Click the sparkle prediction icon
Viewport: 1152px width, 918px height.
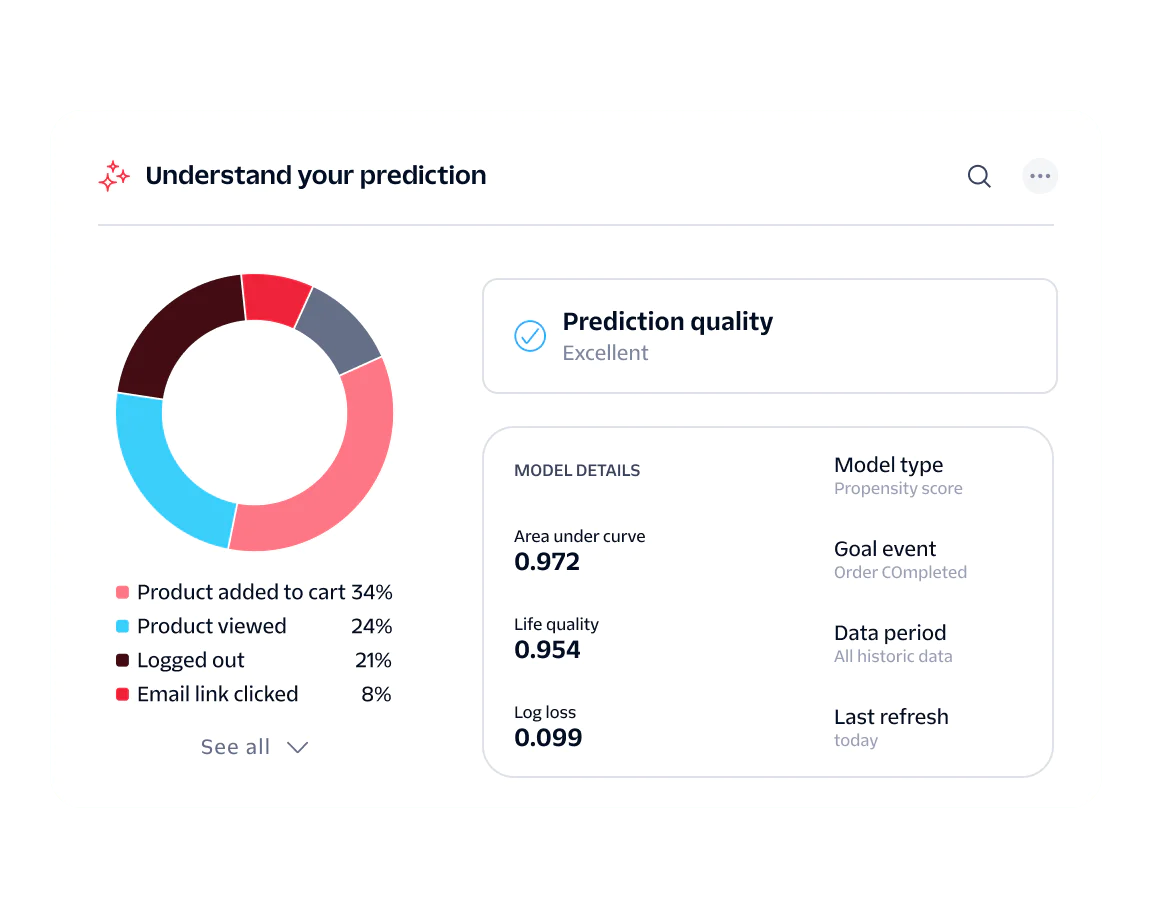coord(114,175)
